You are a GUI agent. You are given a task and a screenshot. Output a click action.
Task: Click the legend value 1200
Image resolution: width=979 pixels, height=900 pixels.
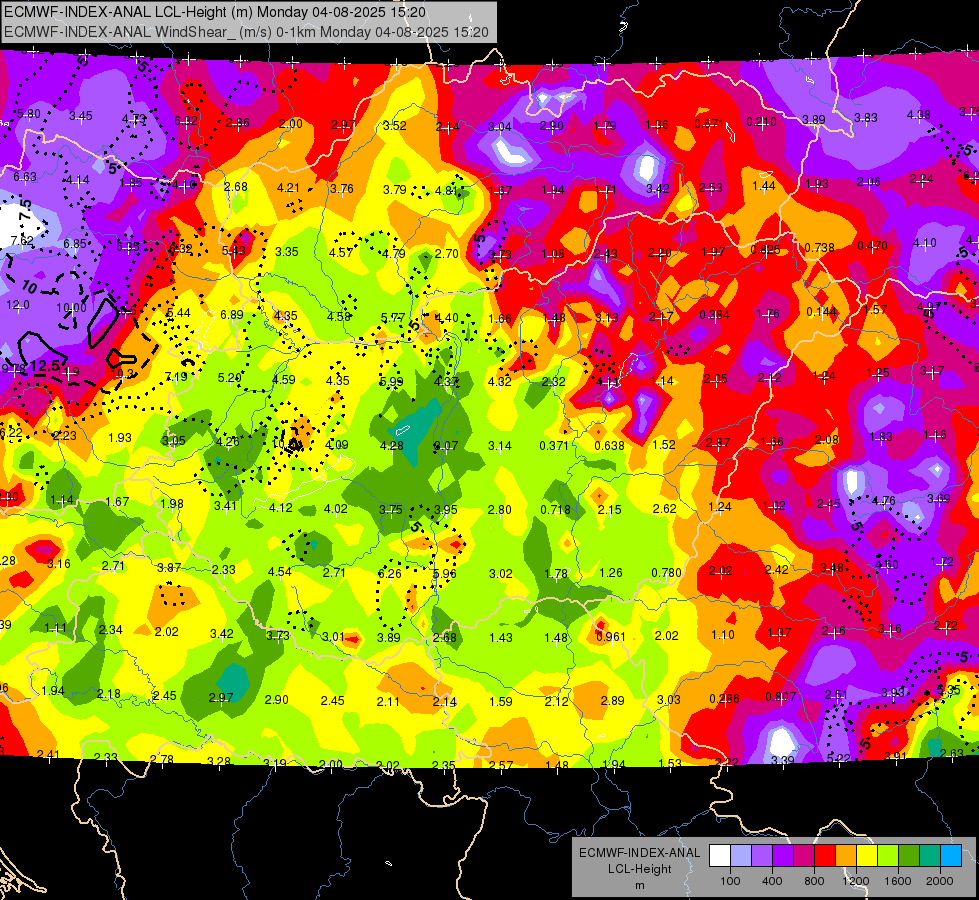(x=856, y=881)
